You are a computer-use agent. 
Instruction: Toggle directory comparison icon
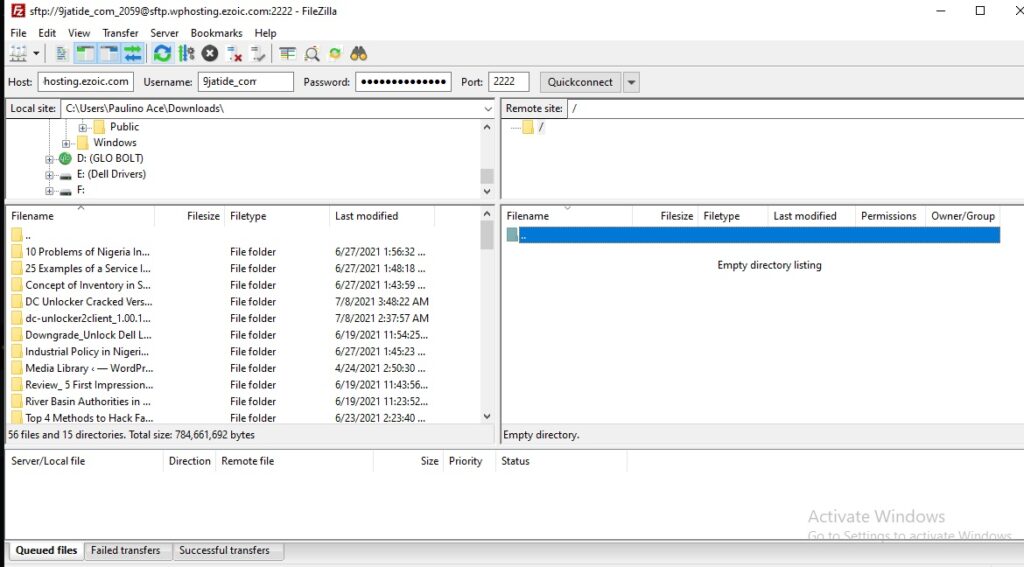[312, 53]
